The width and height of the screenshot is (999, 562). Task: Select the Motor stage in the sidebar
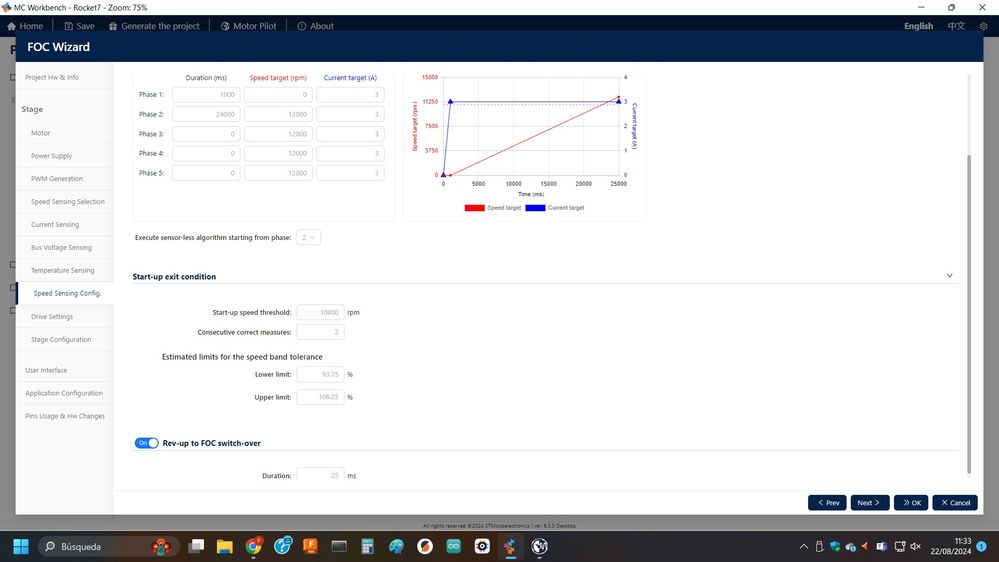tap(40, 133)
